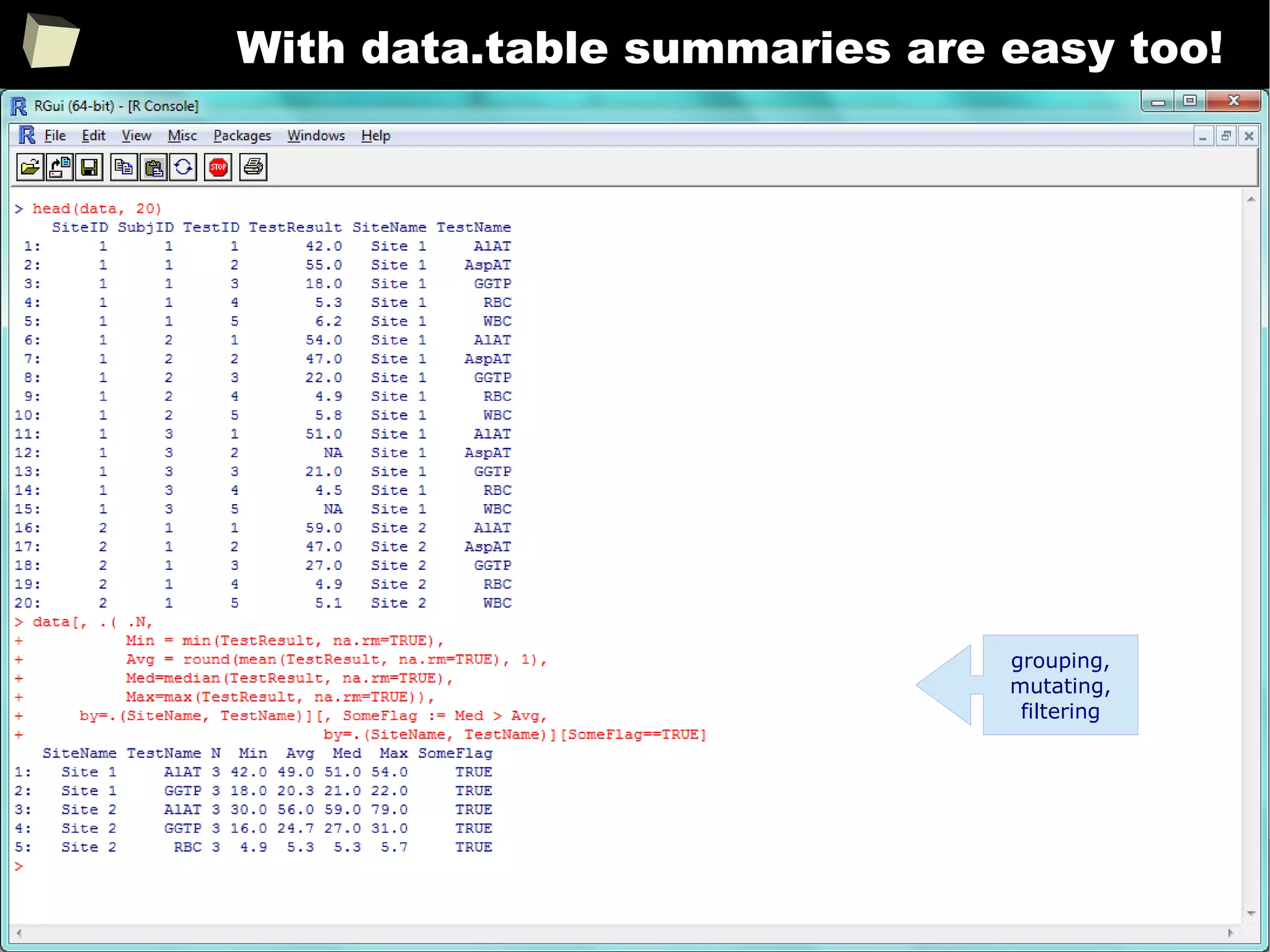Screen dimensions: 1270x952
Task: Minimize the inner R Console window
Action: click(x=1203, y=136)
